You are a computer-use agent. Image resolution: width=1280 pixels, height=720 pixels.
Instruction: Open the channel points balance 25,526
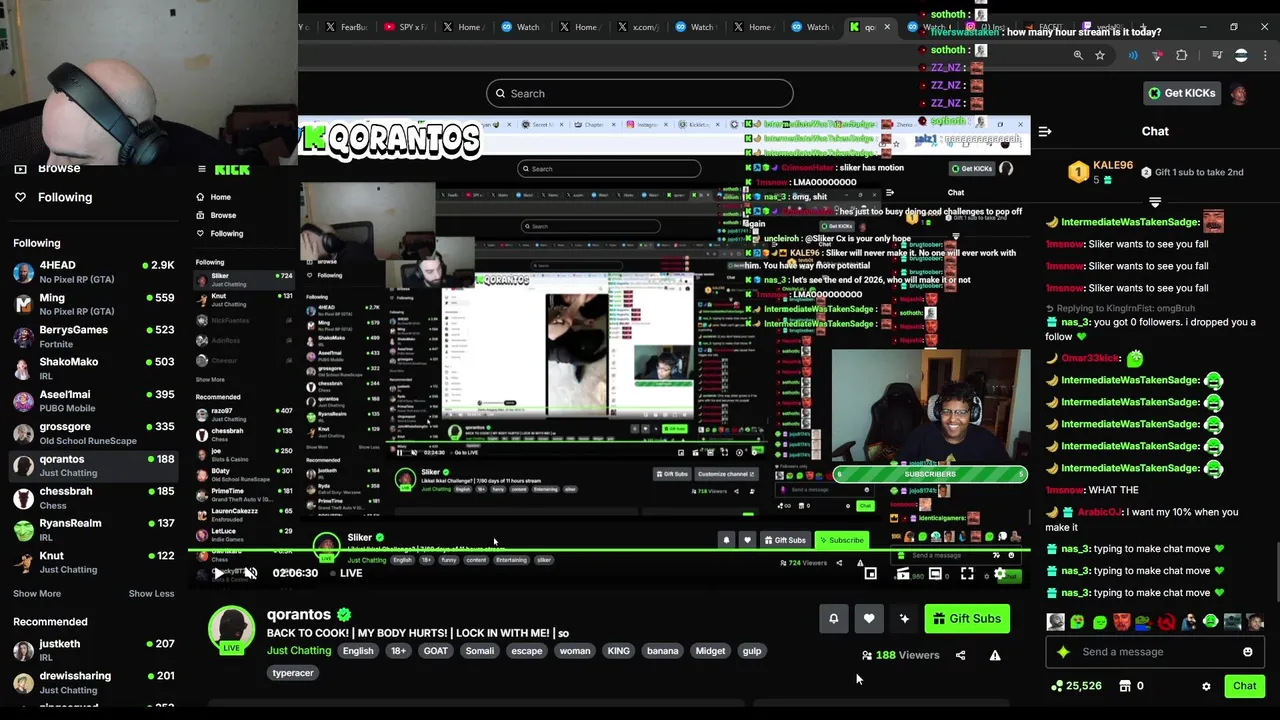point(1077,686)
